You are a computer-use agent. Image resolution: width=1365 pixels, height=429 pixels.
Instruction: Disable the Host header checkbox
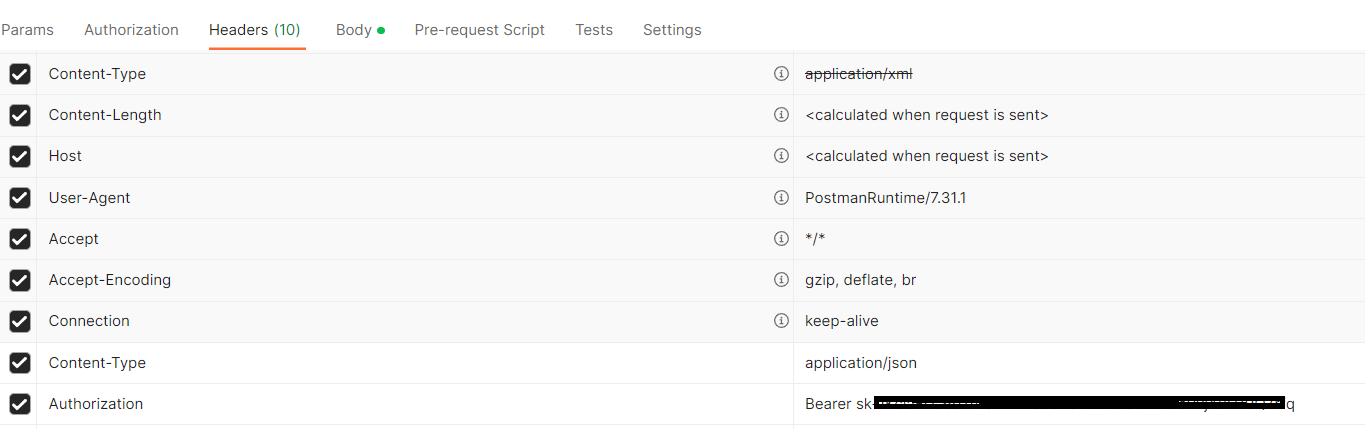coord(20,156)
